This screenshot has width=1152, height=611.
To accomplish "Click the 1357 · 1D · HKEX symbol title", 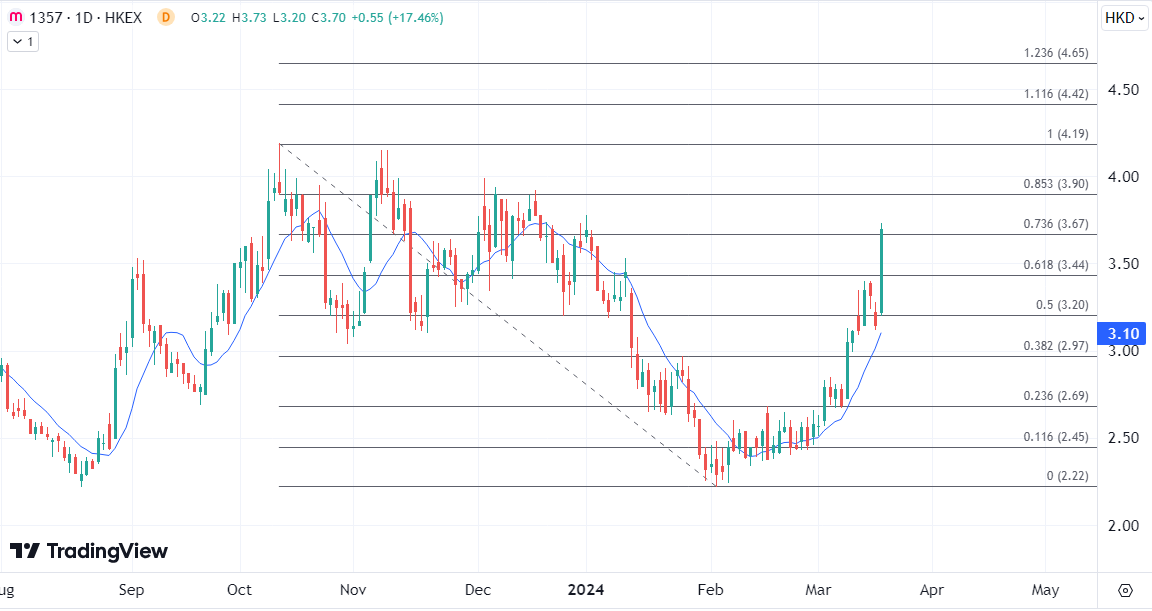I will [x=86, y=18].
